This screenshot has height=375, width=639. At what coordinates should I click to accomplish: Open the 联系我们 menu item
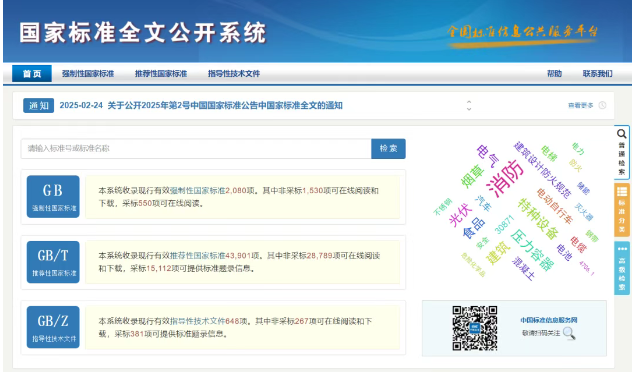pos(597,74)
